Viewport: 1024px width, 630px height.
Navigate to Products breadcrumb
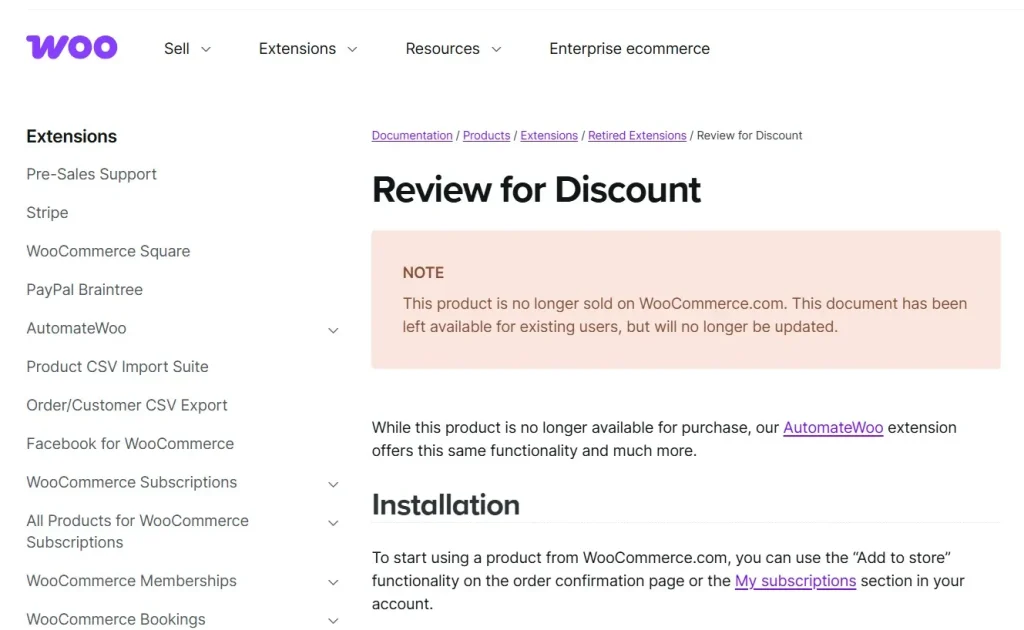[x=486, y=135]
